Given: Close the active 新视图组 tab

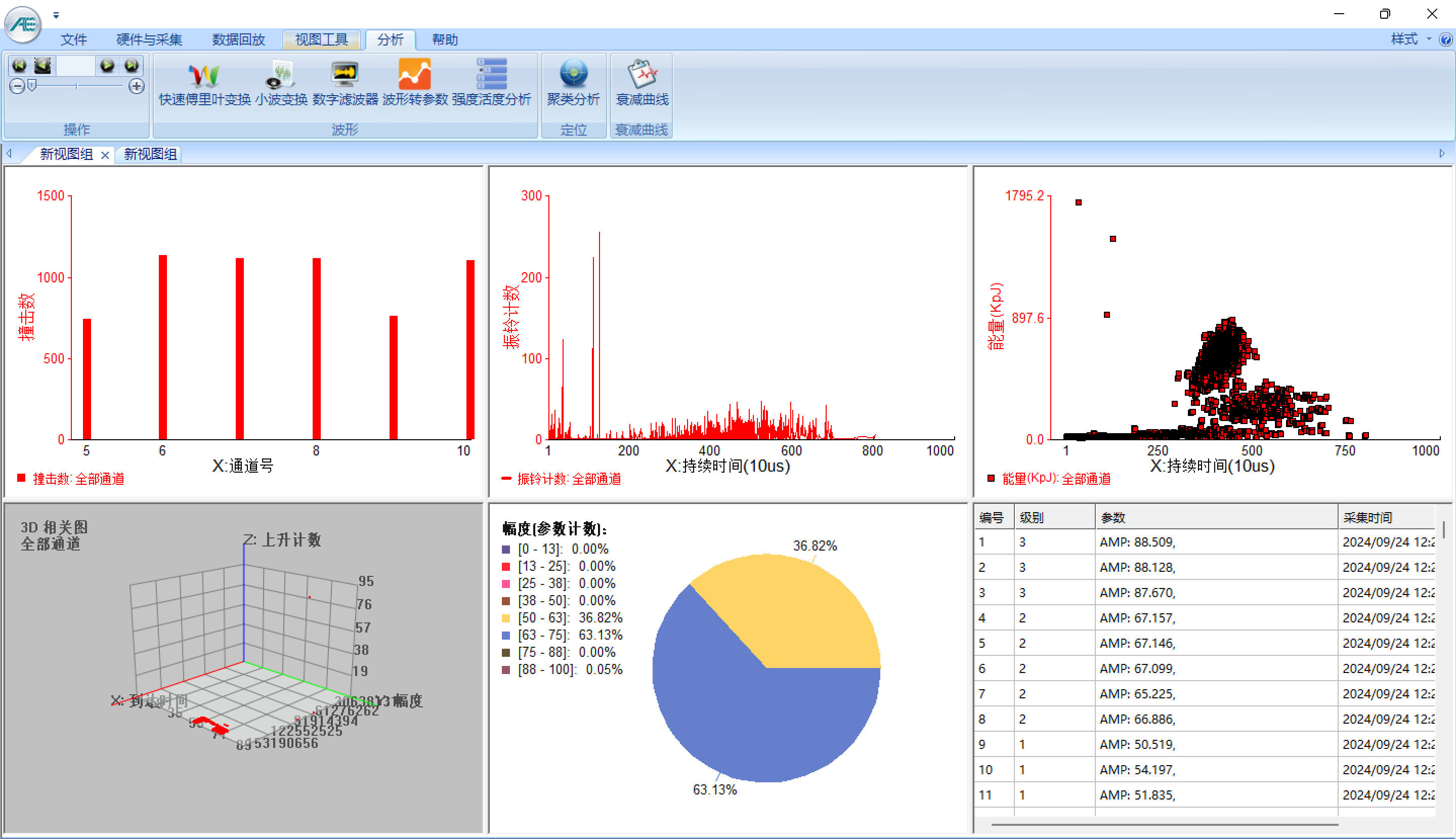Looking at the screenshot, I should tap(105, 155).
